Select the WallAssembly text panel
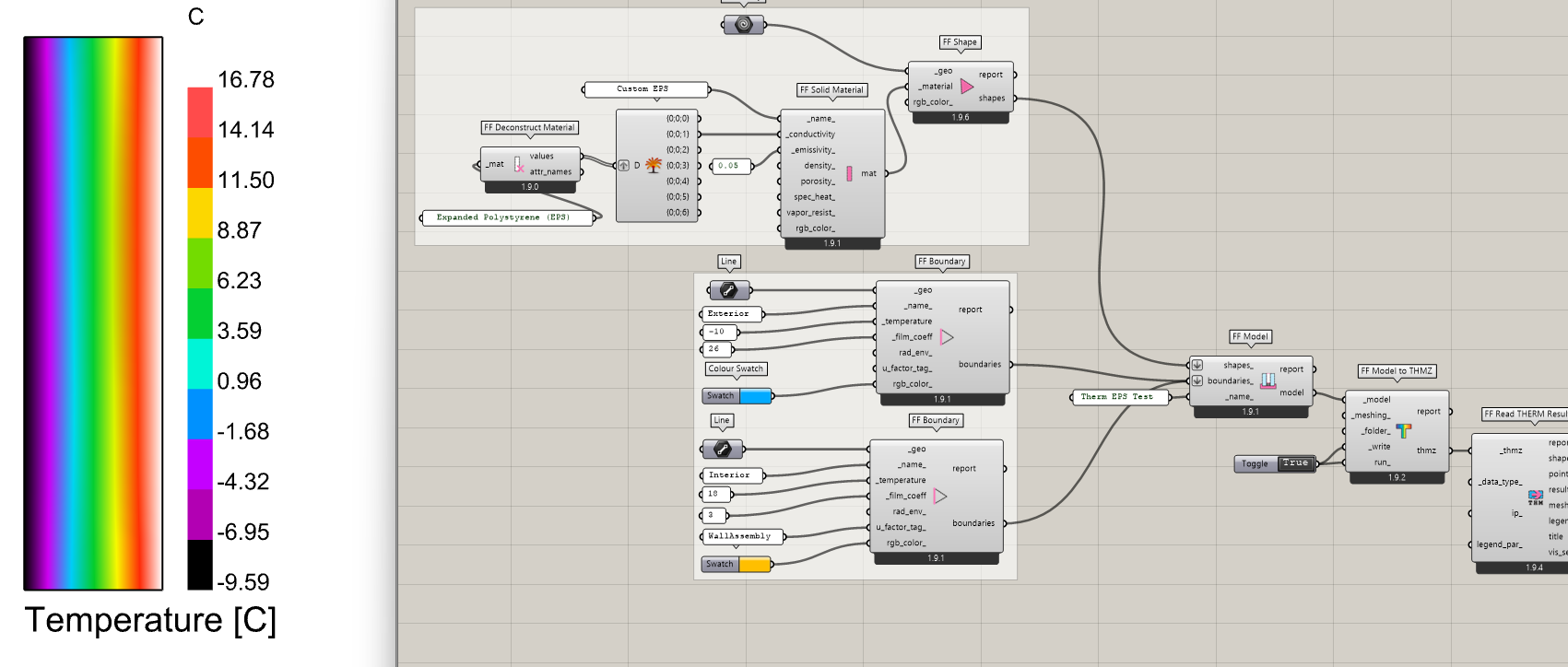The image size is (1568, 667). 740,536
